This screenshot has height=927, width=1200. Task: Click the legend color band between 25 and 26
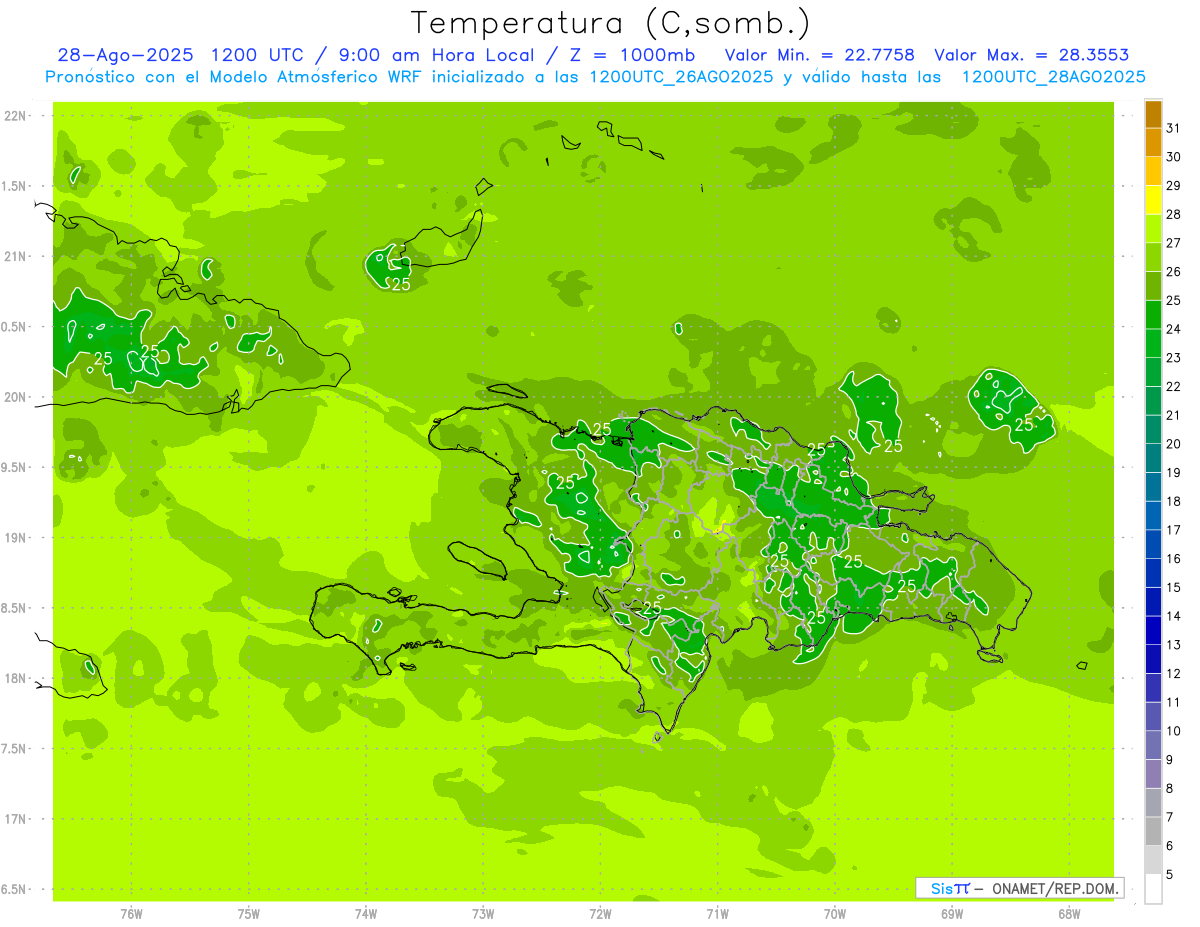tap(1153, 286)
